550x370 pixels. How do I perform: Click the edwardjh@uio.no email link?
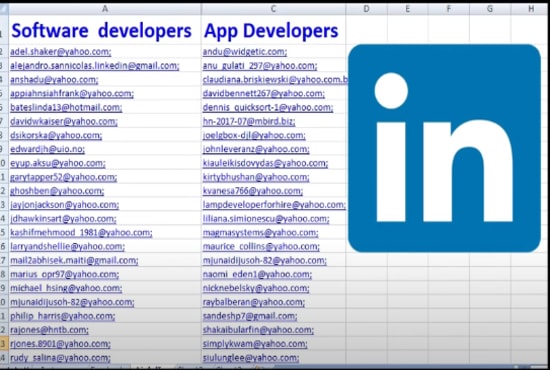coord(47,149)
